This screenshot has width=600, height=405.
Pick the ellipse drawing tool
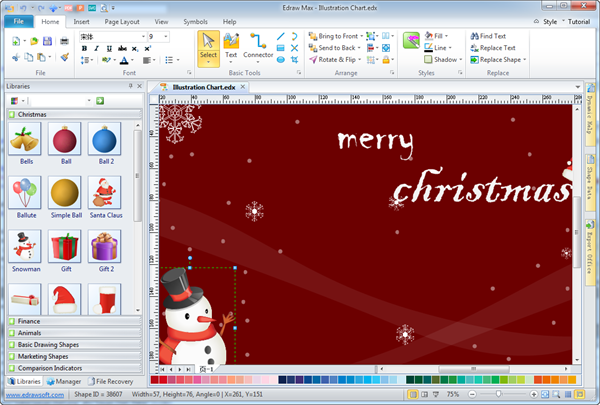(x=280, y=60)
